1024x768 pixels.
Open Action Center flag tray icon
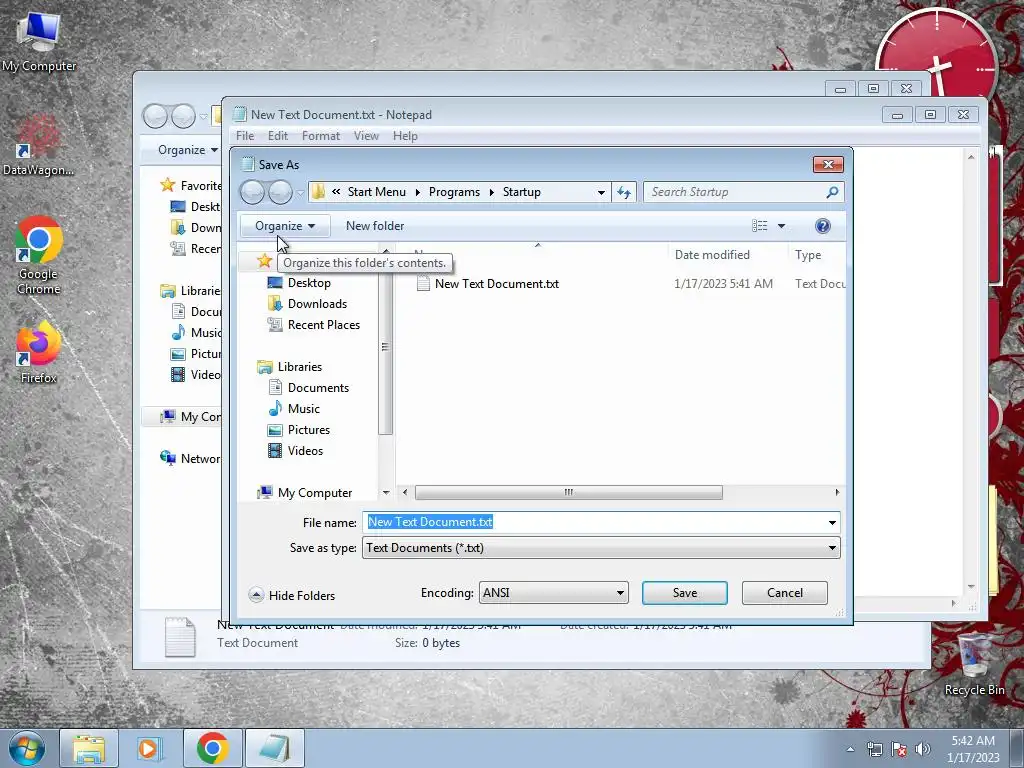coord(899,749)
